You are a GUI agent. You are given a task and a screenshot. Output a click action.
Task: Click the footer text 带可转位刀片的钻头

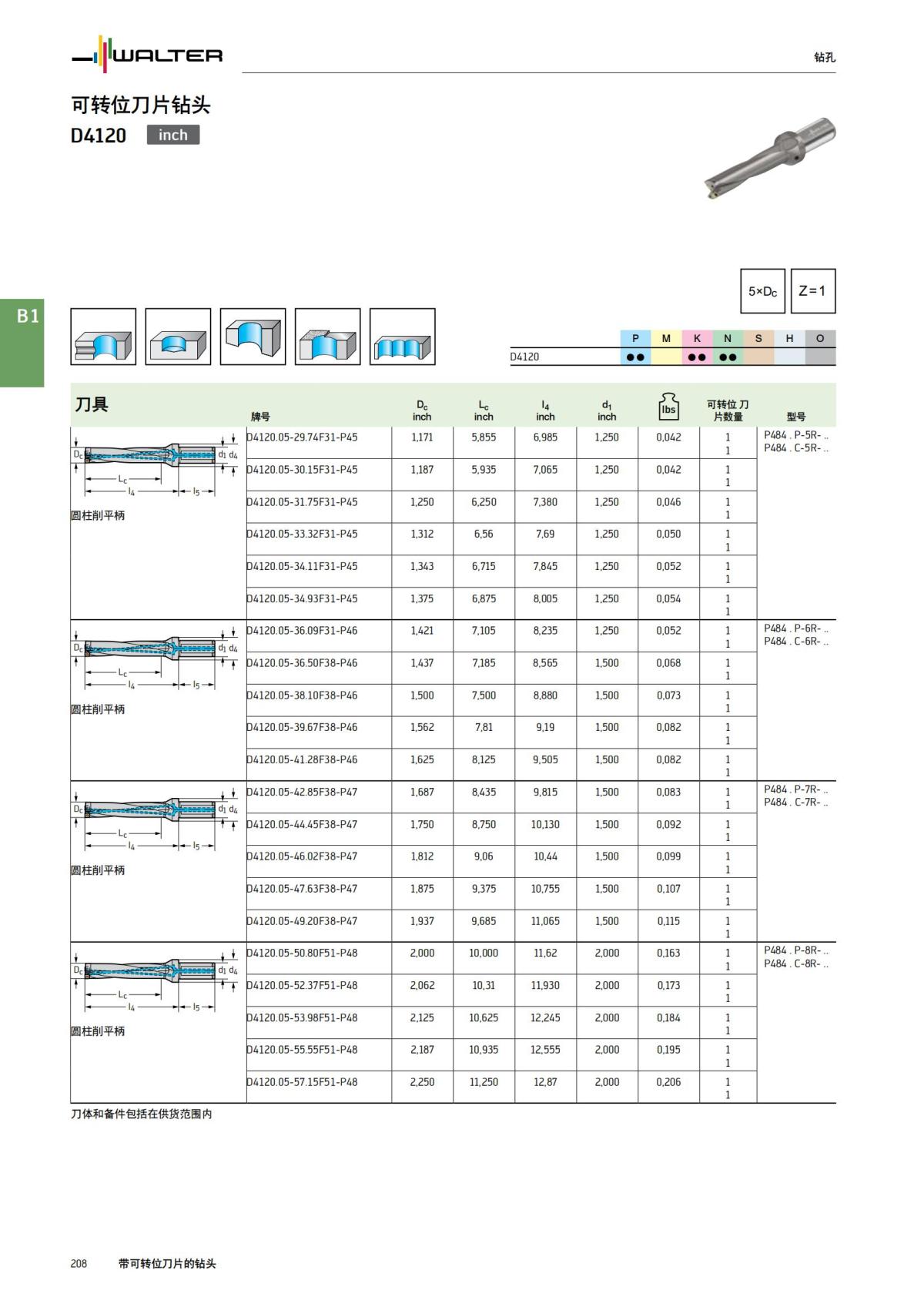coord(167,1263)
